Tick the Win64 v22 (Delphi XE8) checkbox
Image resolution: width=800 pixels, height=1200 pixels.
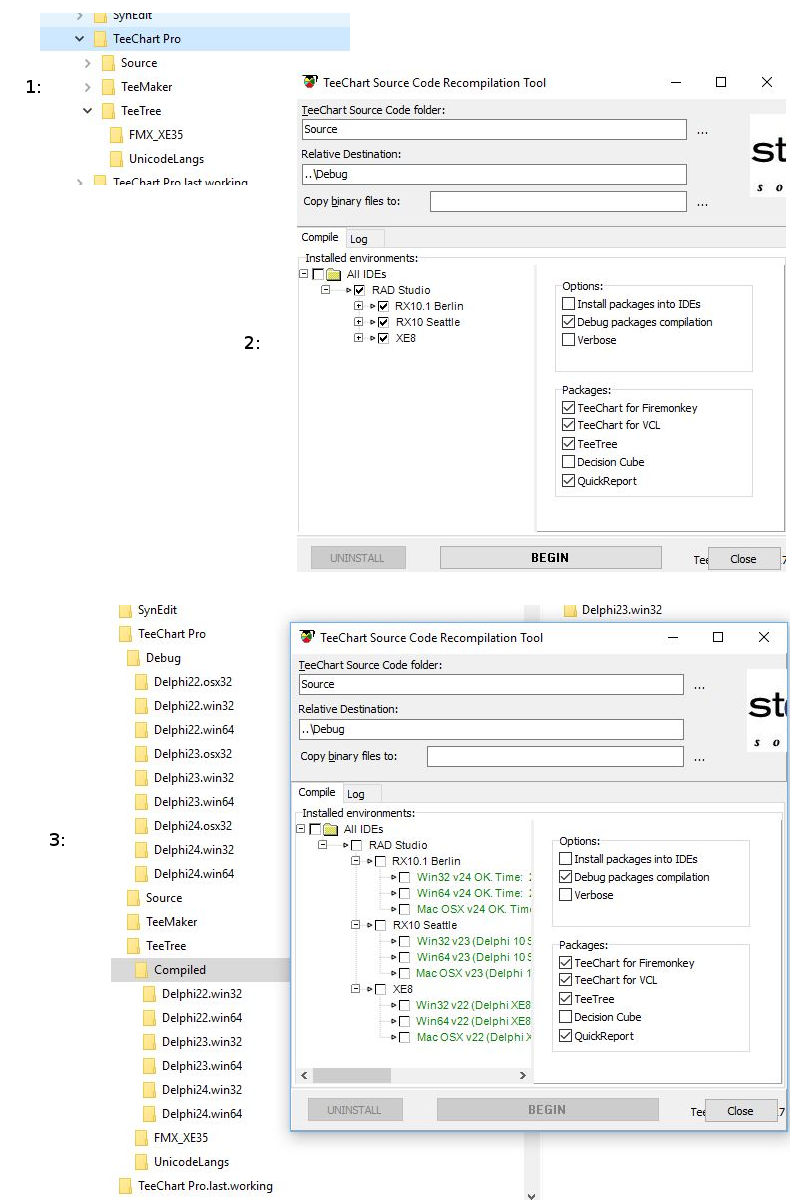point(405,1022)
